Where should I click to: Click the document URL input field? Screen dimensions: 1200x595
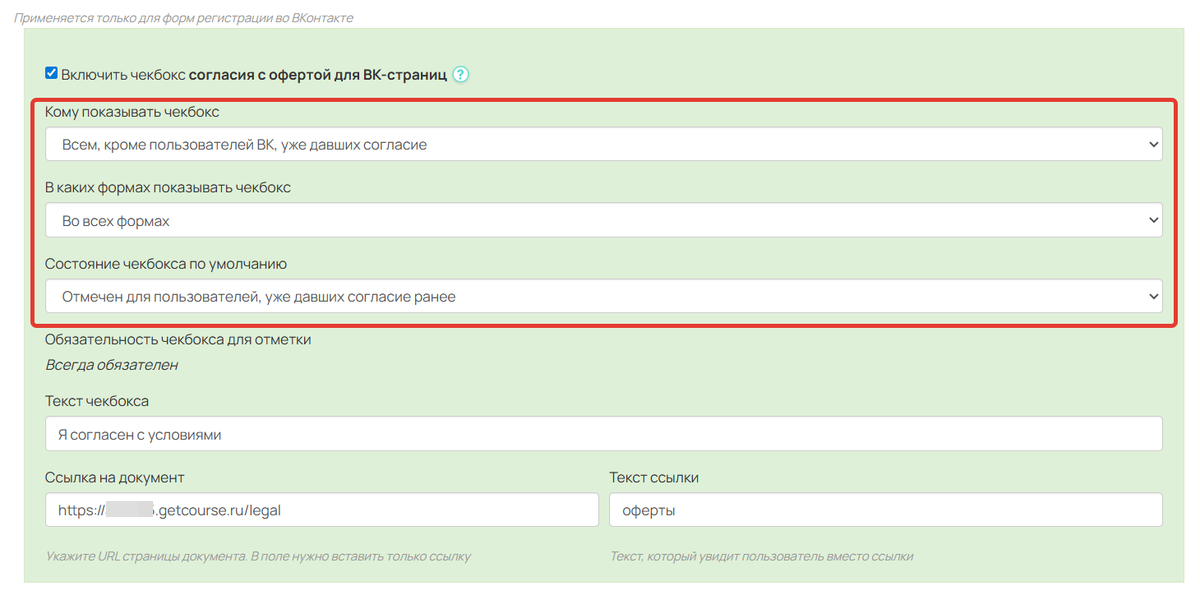point(321,510)
